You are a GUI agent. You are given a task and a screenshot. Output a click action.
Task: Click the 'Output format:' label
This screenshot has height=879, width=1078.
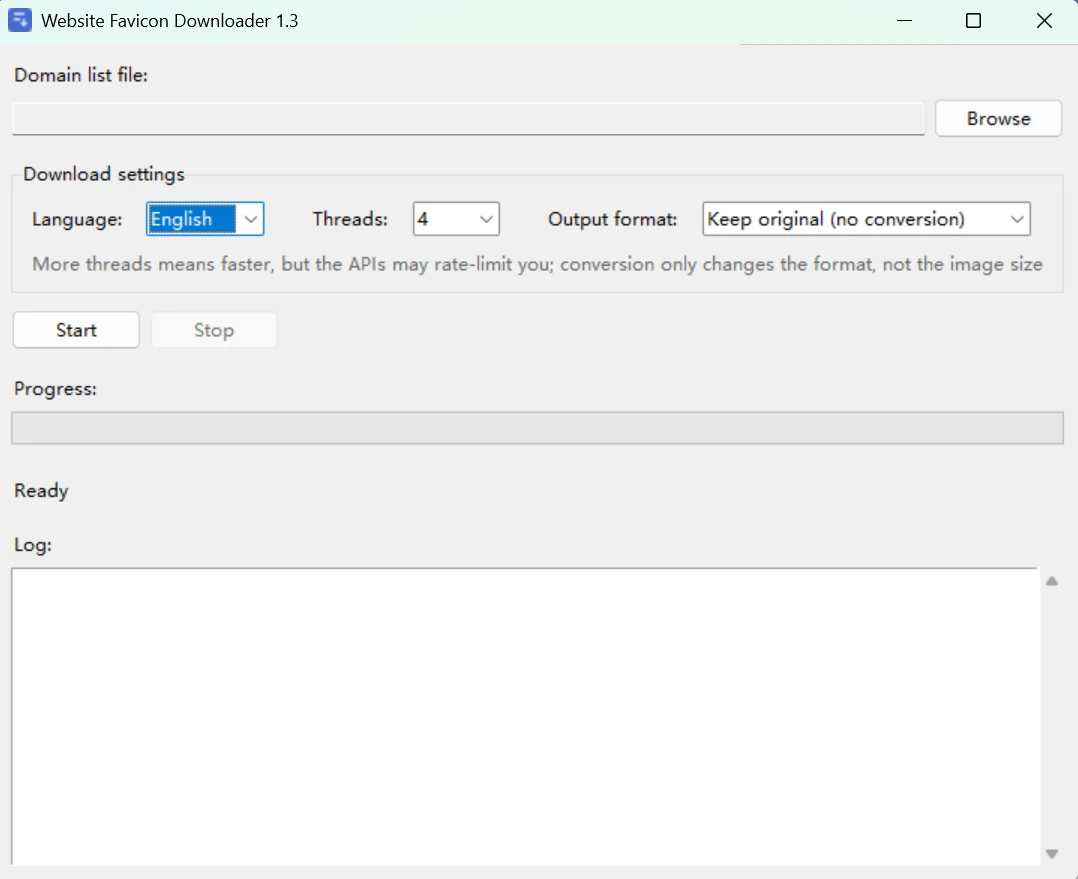[x=613, y=219]
